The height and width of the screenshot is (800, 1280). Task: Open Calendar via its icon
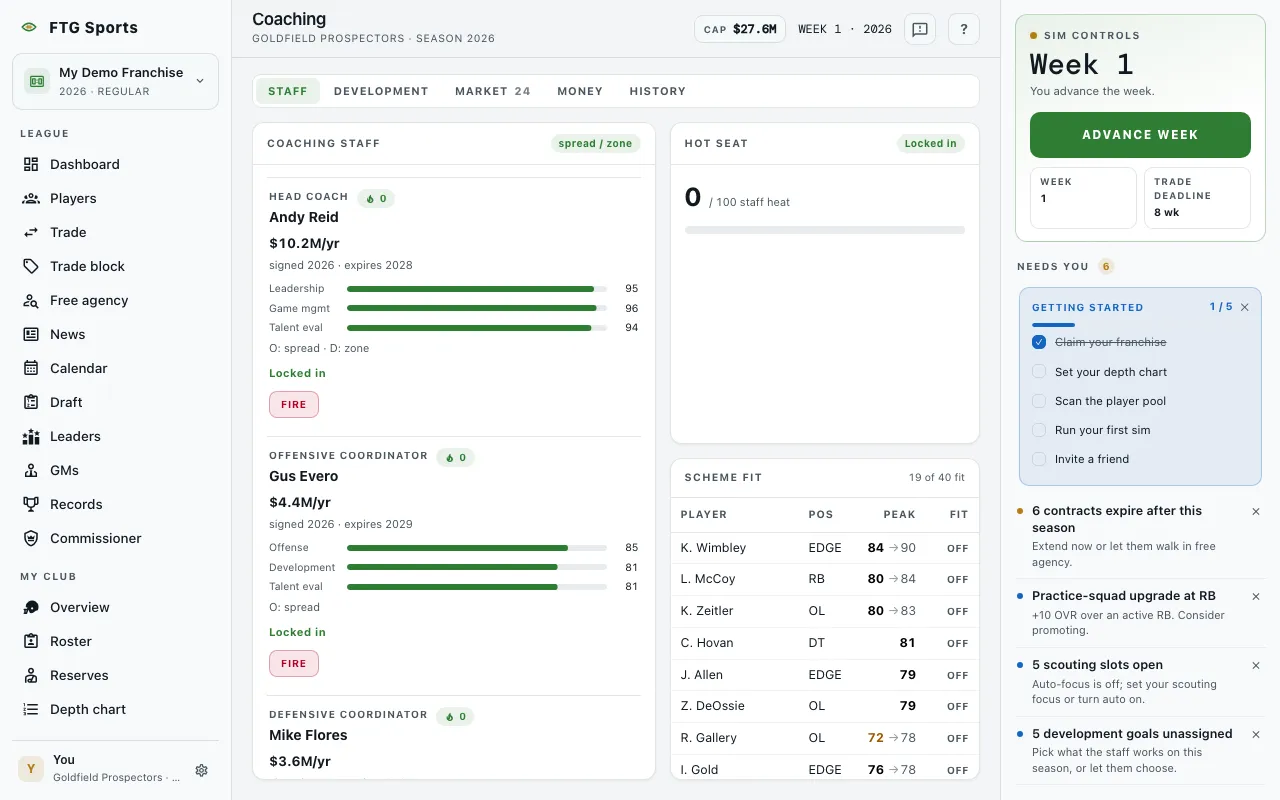(x=31, y=368)
